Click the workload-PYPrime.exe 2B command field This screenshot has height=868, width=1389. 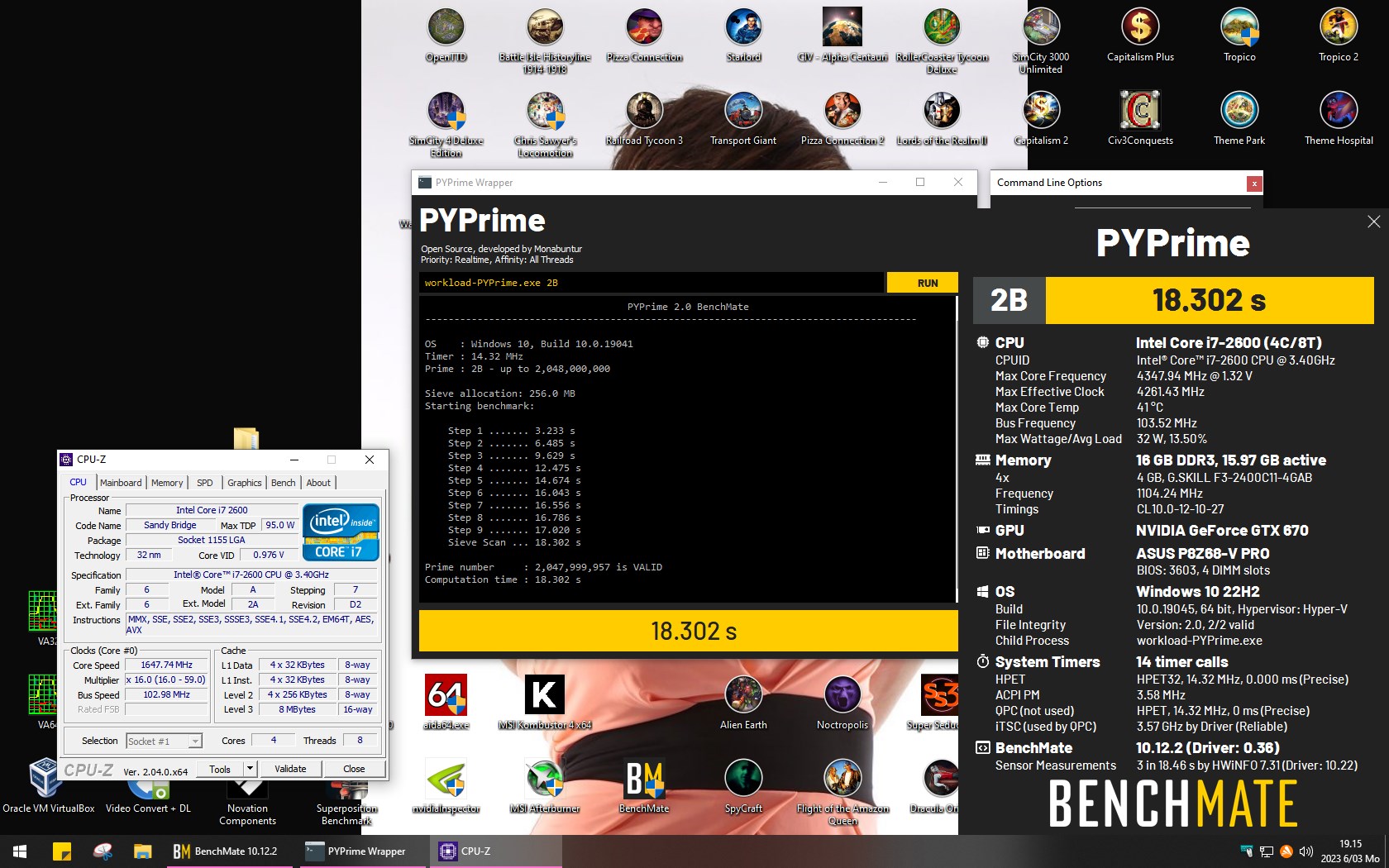(651, 283)
